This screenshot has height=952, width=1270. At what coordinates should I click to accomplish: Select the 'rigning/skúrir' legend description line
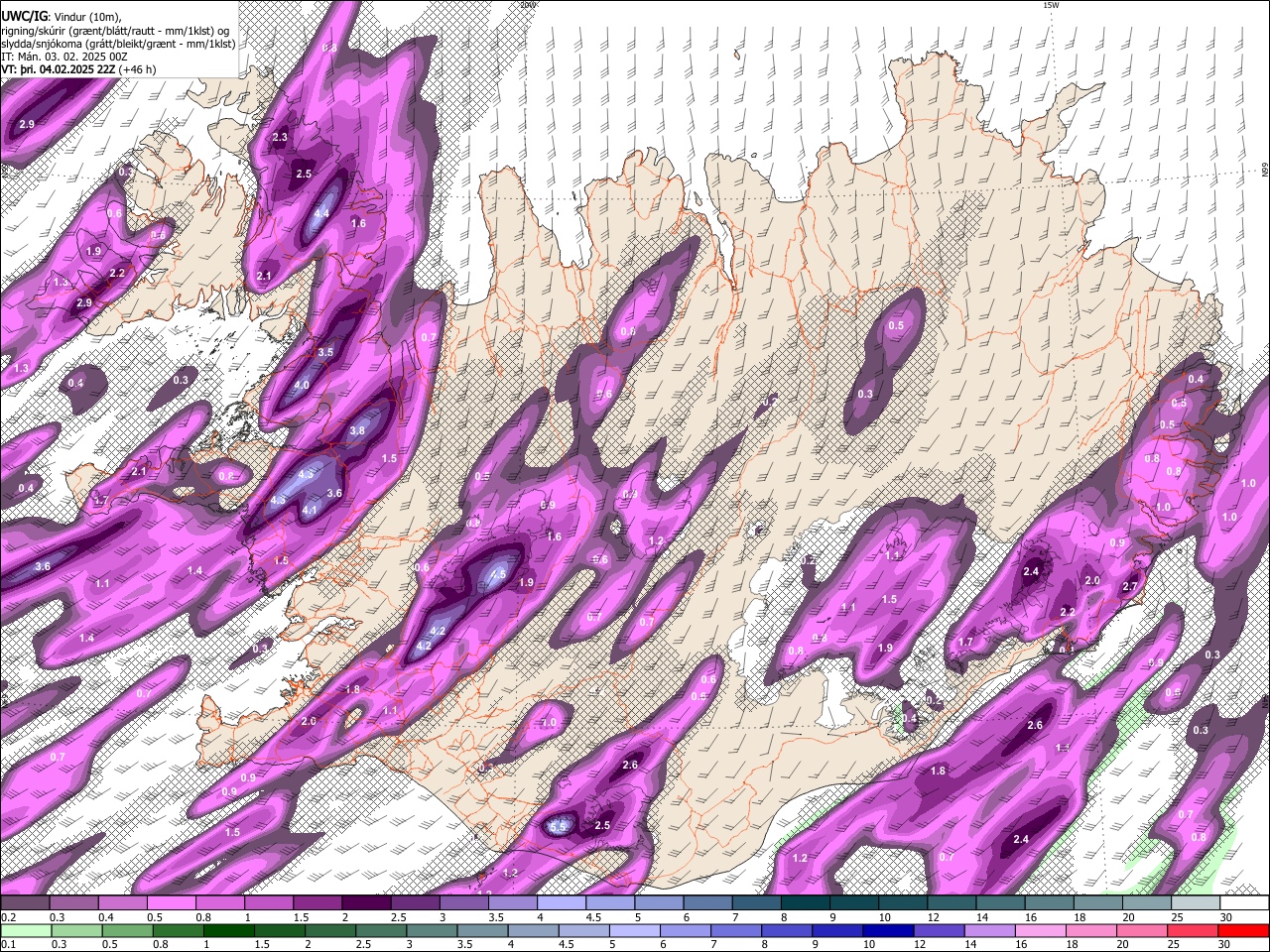[116, 31]
